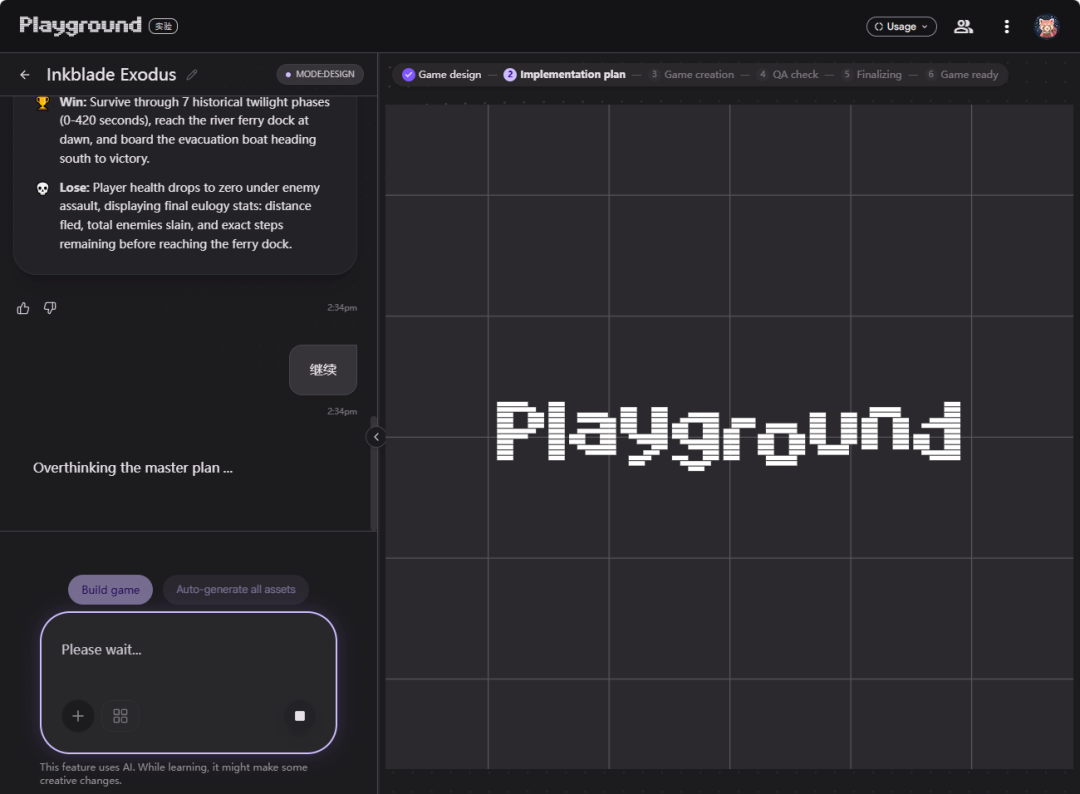
Task: Open the user profile avatar
Action: click(x=1046, y=26)
